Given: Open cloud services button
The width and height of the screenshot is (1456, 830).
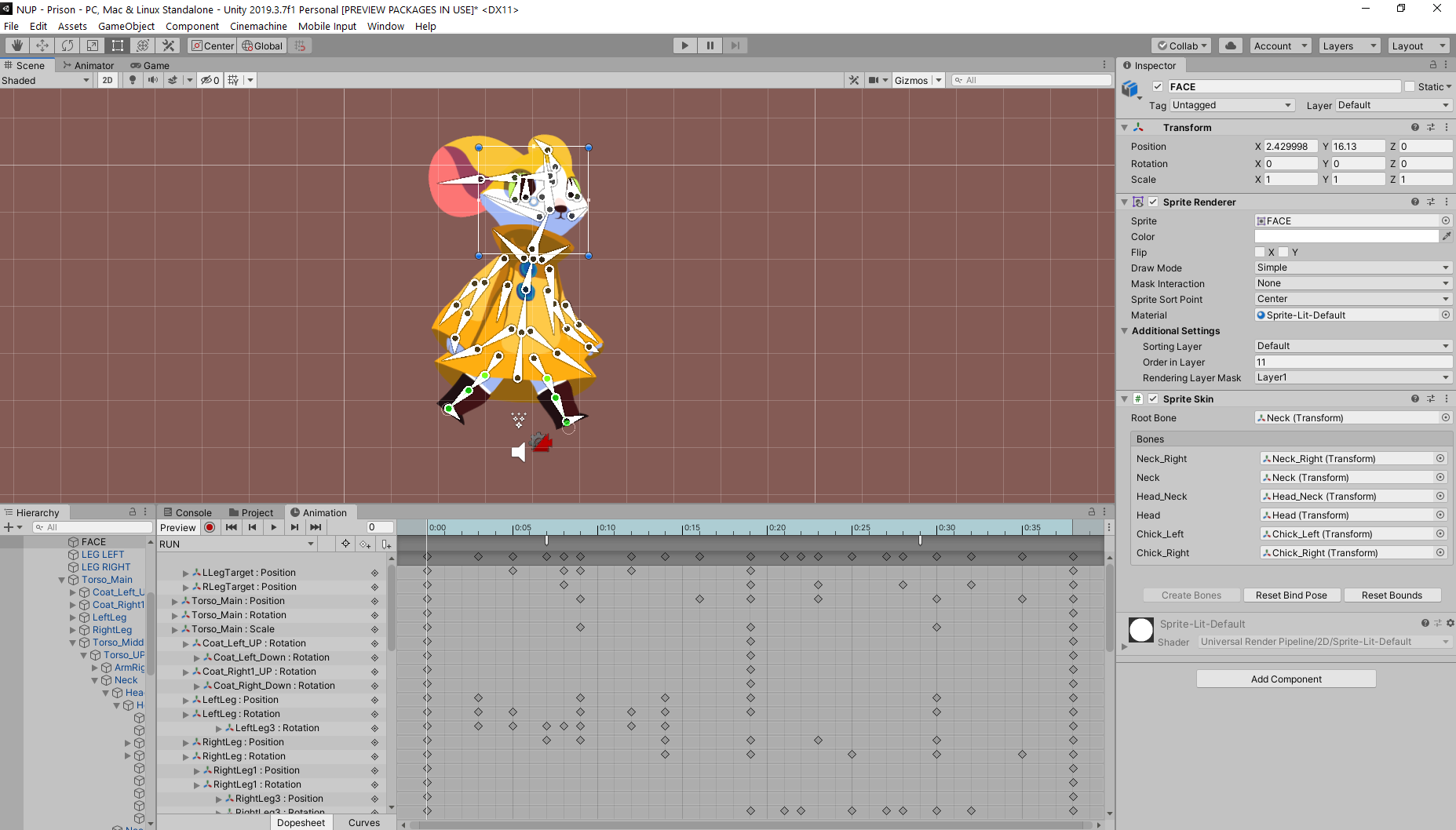Looking at the screenshot, I should click(x=1231, y=46).
